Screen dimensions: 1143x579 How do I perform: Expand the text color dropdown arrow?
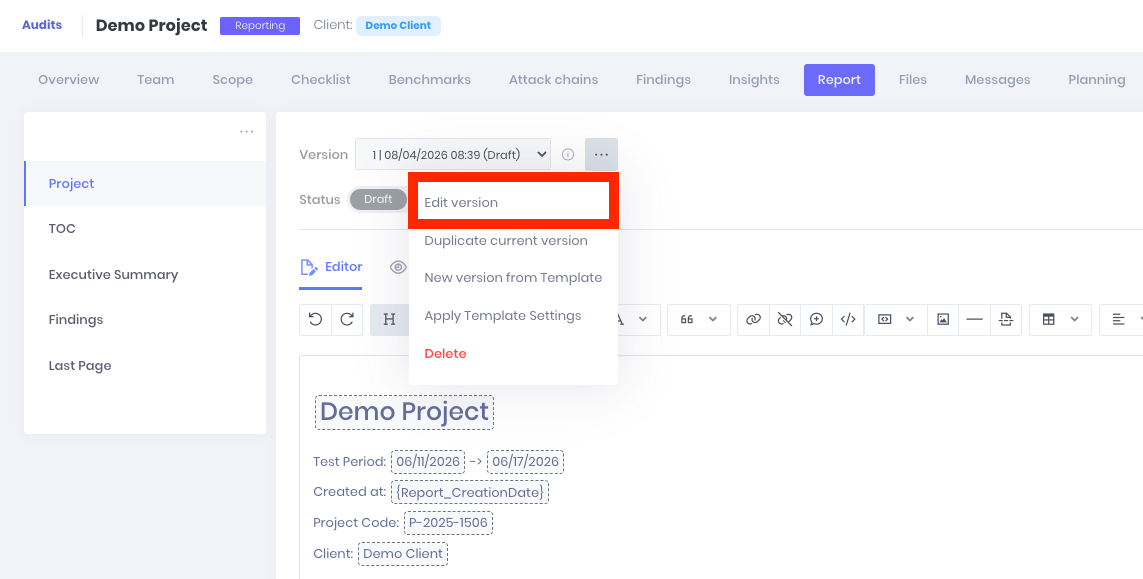643,319
